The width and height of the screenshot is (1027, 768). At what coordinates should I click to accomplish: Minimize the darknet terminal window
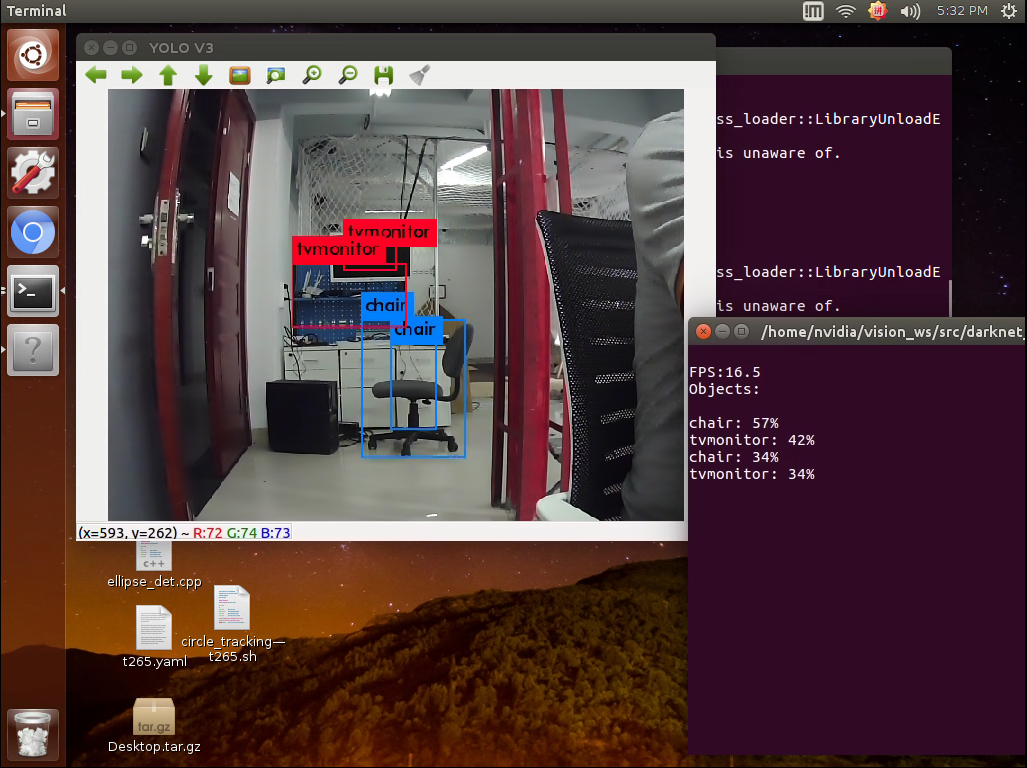(x=722, y=331)
